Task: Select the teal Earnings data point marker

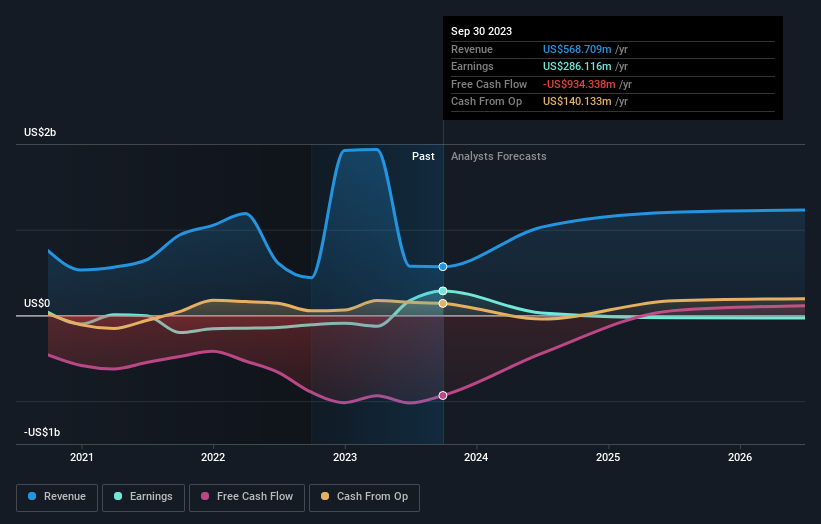Action: pos(443,291)
